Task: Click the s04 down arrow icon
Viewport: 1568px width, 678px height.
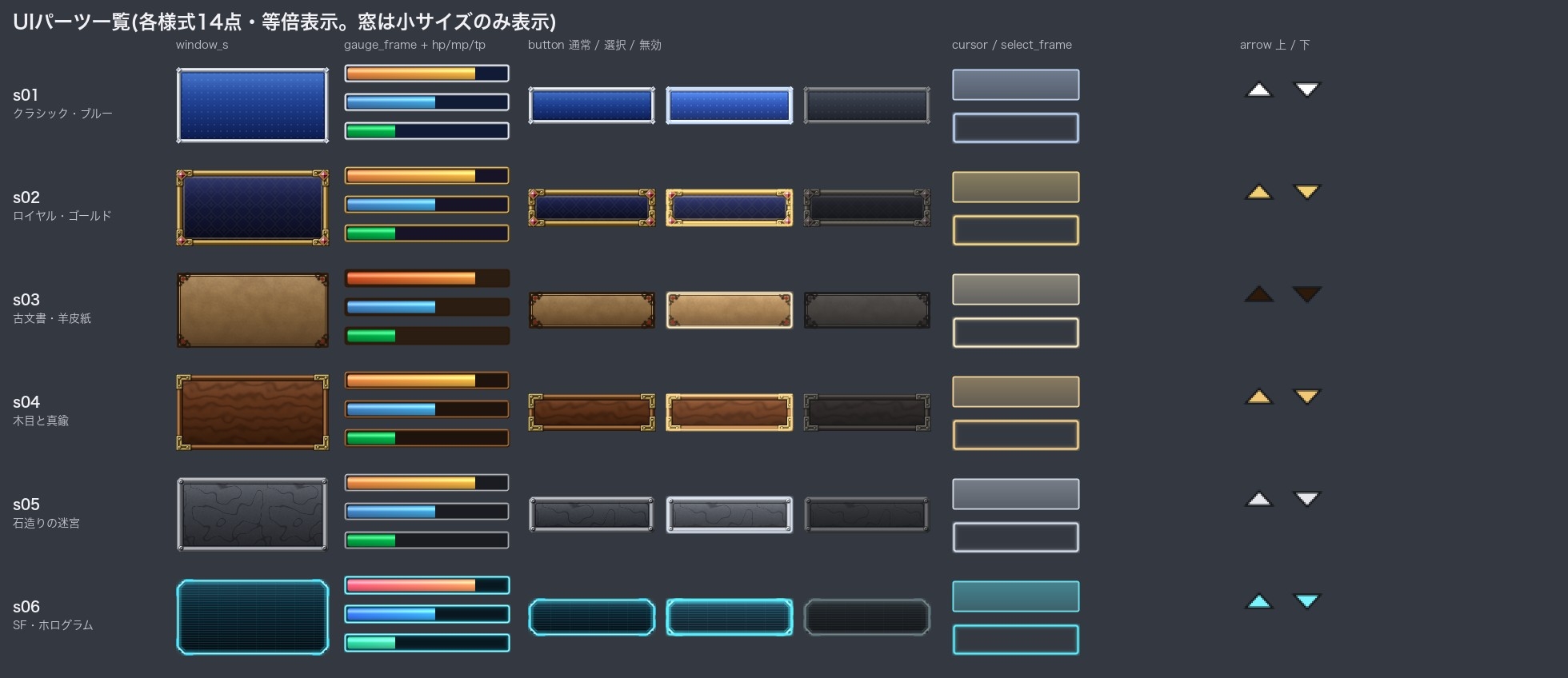Action: point(1307,397)
